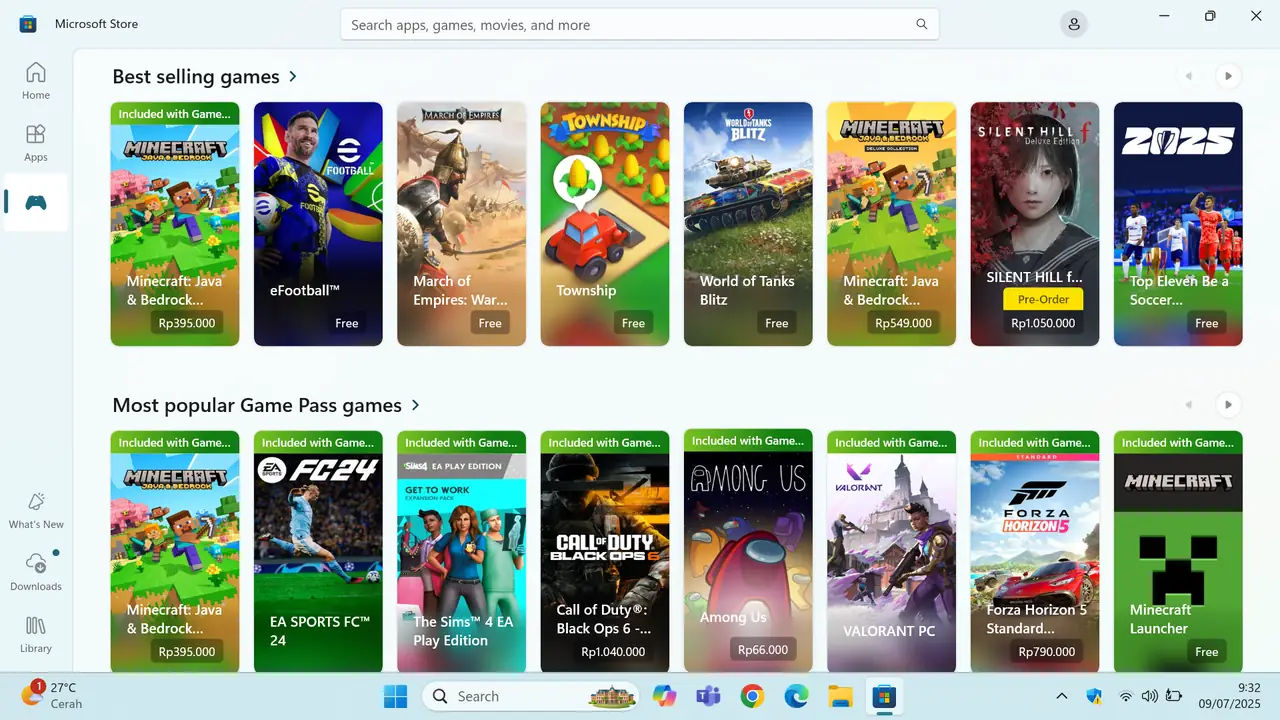Previous page arrow for Game Pass games
The height and width of the screenshot is (720, 1280).
pos(1189,405)
